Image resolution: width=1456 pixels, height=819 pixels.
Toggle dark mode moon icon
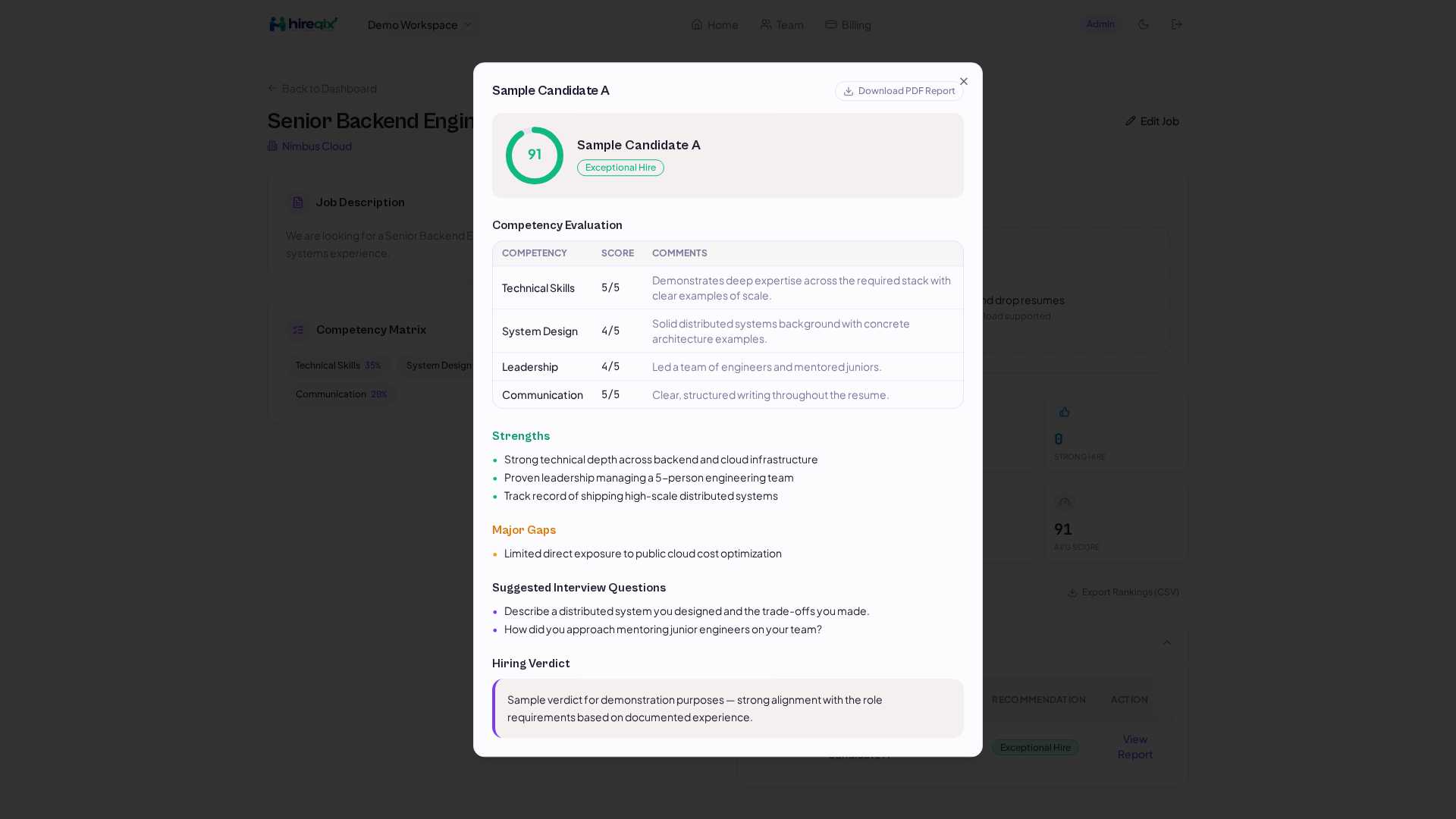coord(1144,24)
